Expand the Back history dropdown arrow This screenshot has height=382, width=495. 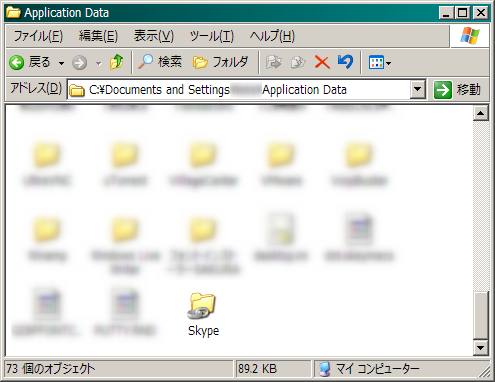point(61,63)
